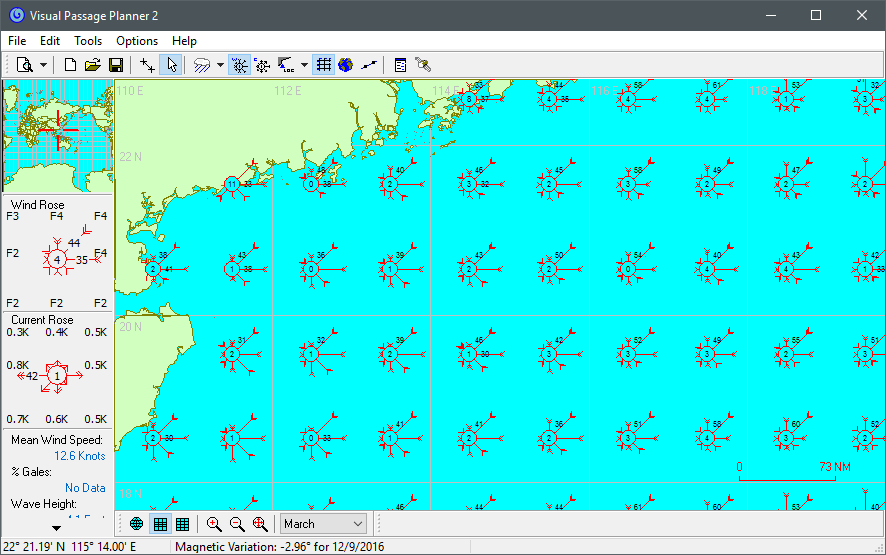Open the March month dropdown
The height and width of the screenshot is (555, 886).
pyautogui.click(x=323, y=523)
